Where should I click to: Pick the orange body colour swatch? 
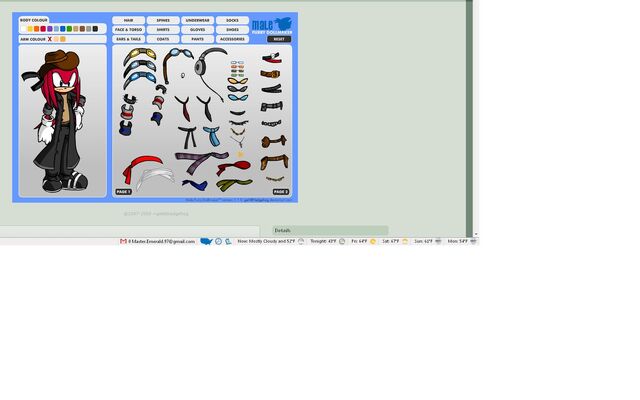[36, 29]
